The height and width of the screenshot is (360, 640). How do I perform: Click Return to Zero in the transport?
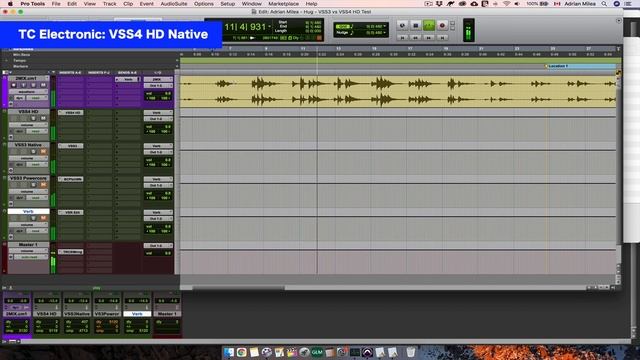point(402,38)
